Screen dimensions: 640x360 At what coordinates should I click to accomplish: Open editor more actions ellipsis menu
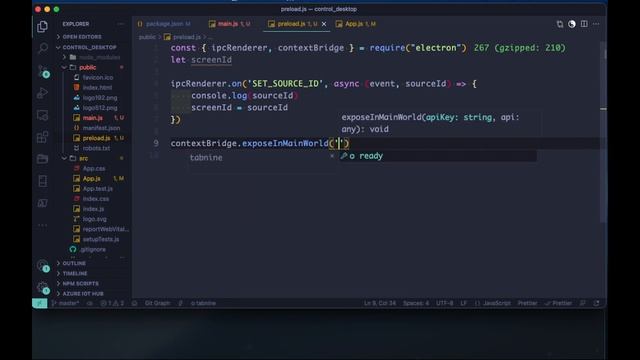click(x=596, y=24)
